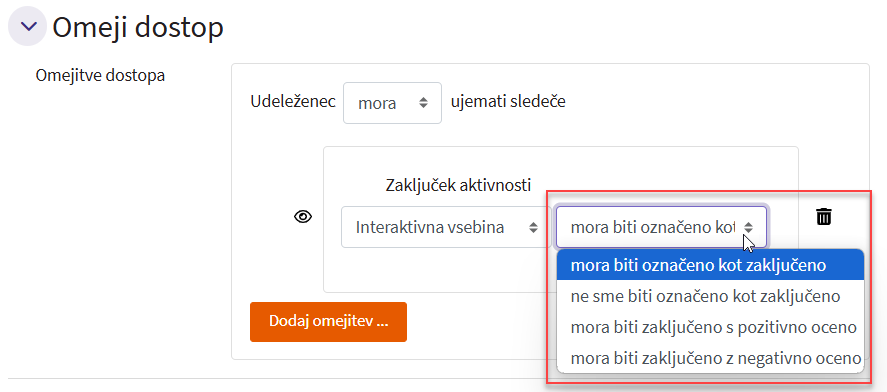
Task: Click the Zaključek aktivnosti label
Action: [x=458, y=185]
